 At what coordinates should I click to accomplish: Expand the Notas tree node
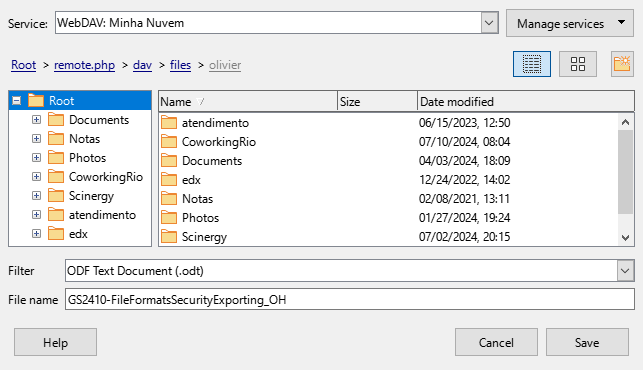[36, 139]
